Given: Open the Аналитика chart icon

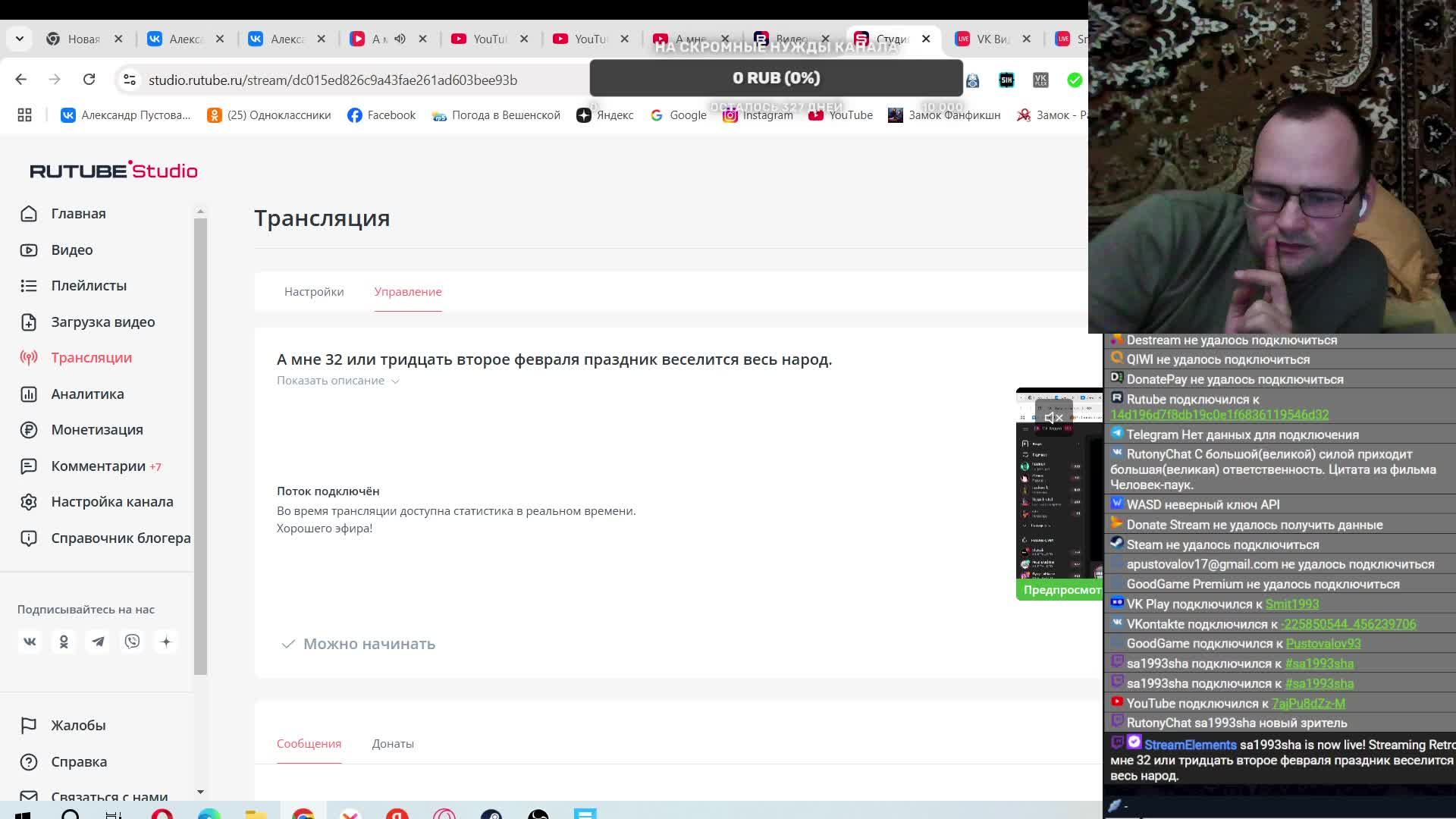Looking at the screenshot, I should 29,394.
